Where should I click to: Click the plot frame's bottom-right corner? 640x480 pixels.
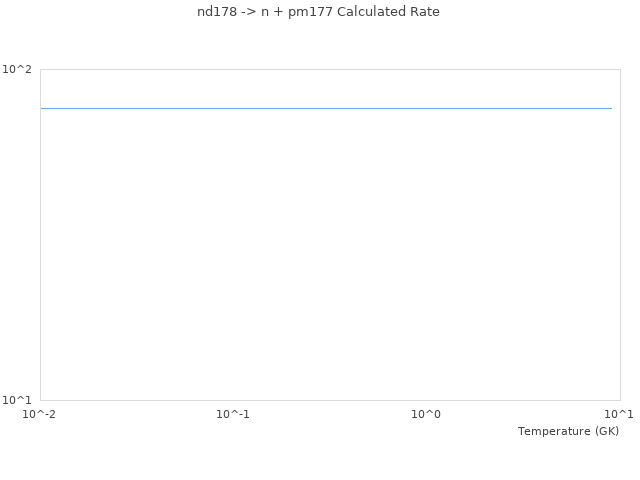tap(620, 400)
